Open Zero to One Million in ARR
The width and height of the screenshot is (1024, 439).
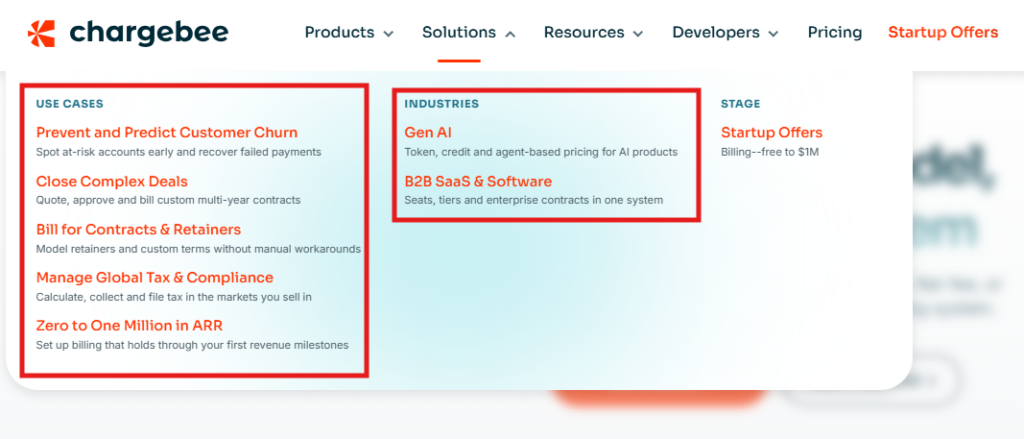point(130,325)
